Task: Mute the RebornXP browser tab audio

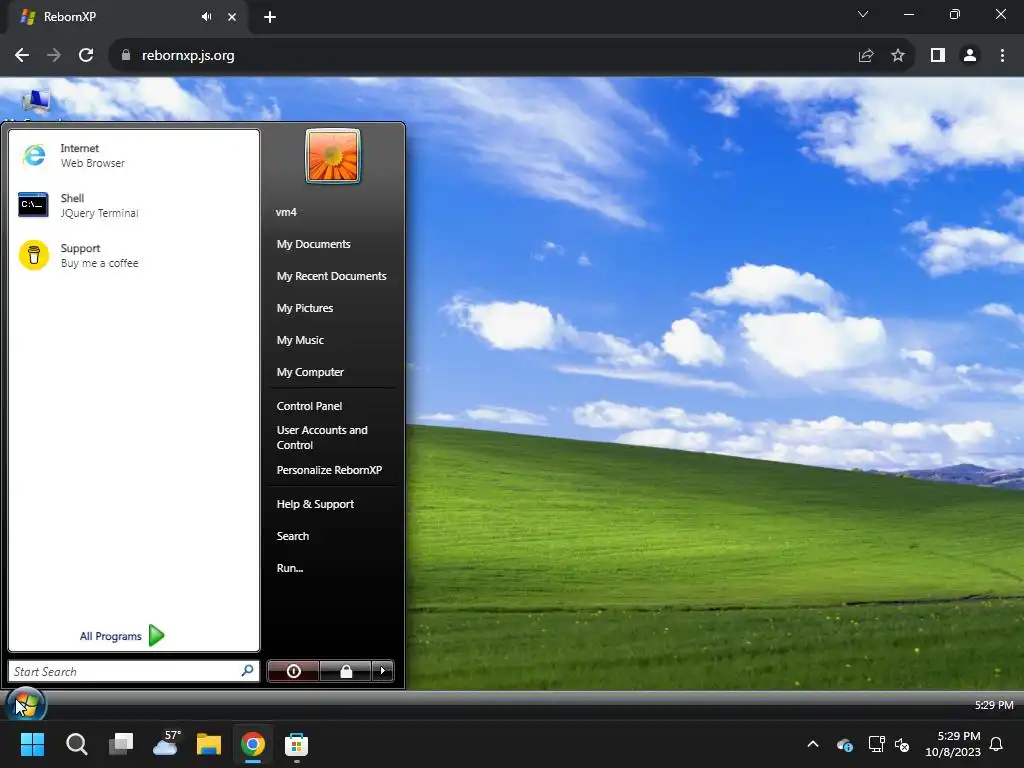Action: tap(206, 17)
